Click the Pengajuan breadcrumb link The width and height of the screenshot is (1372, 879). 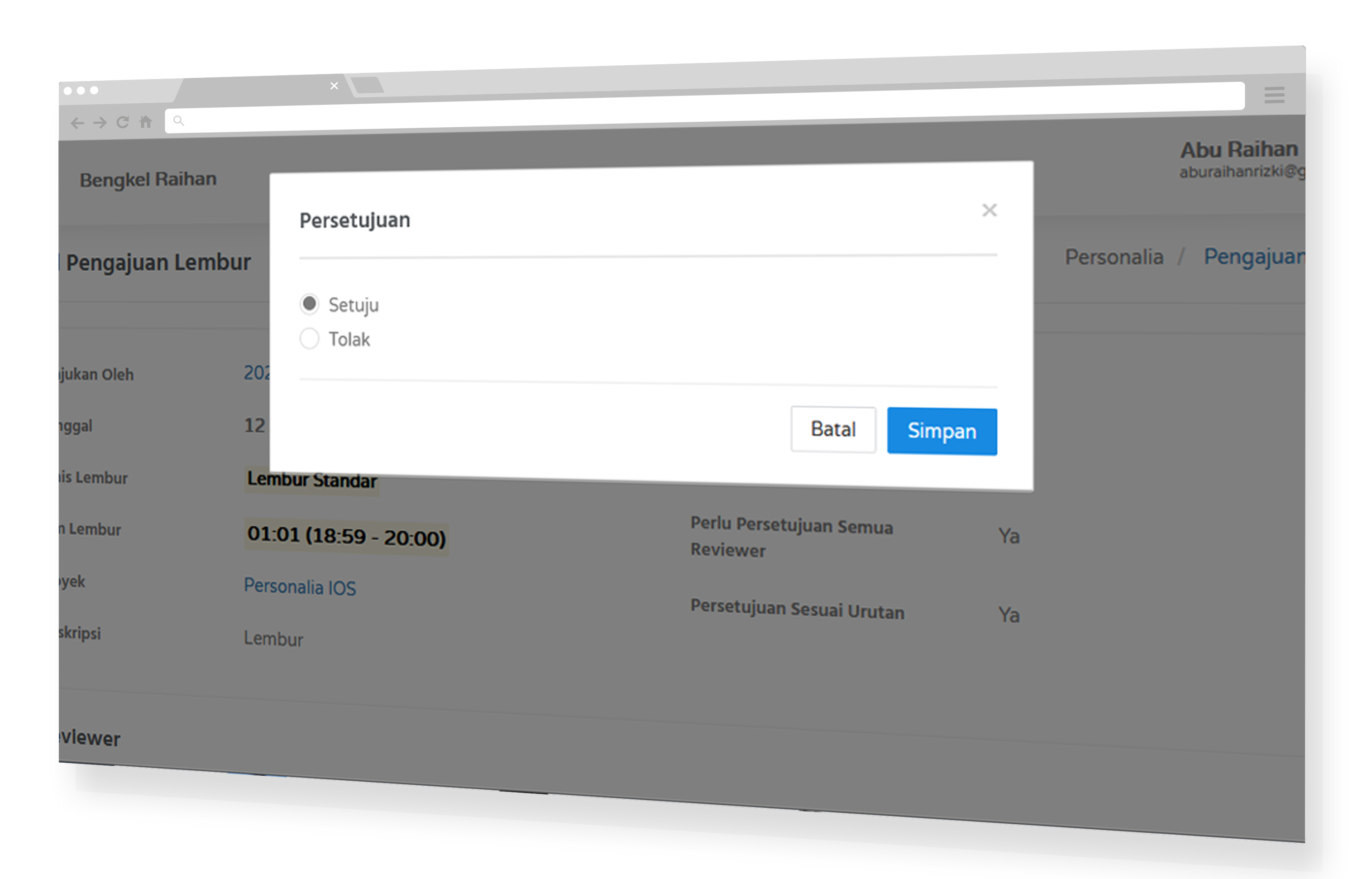[1254, 256]
